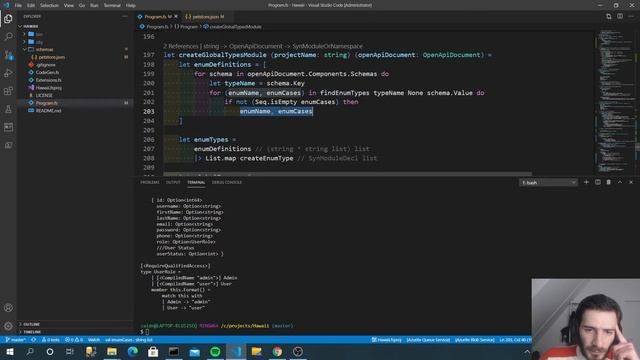Open OBS Studio from taskbar
Screen dimensions: 640x360
[298, 351]
